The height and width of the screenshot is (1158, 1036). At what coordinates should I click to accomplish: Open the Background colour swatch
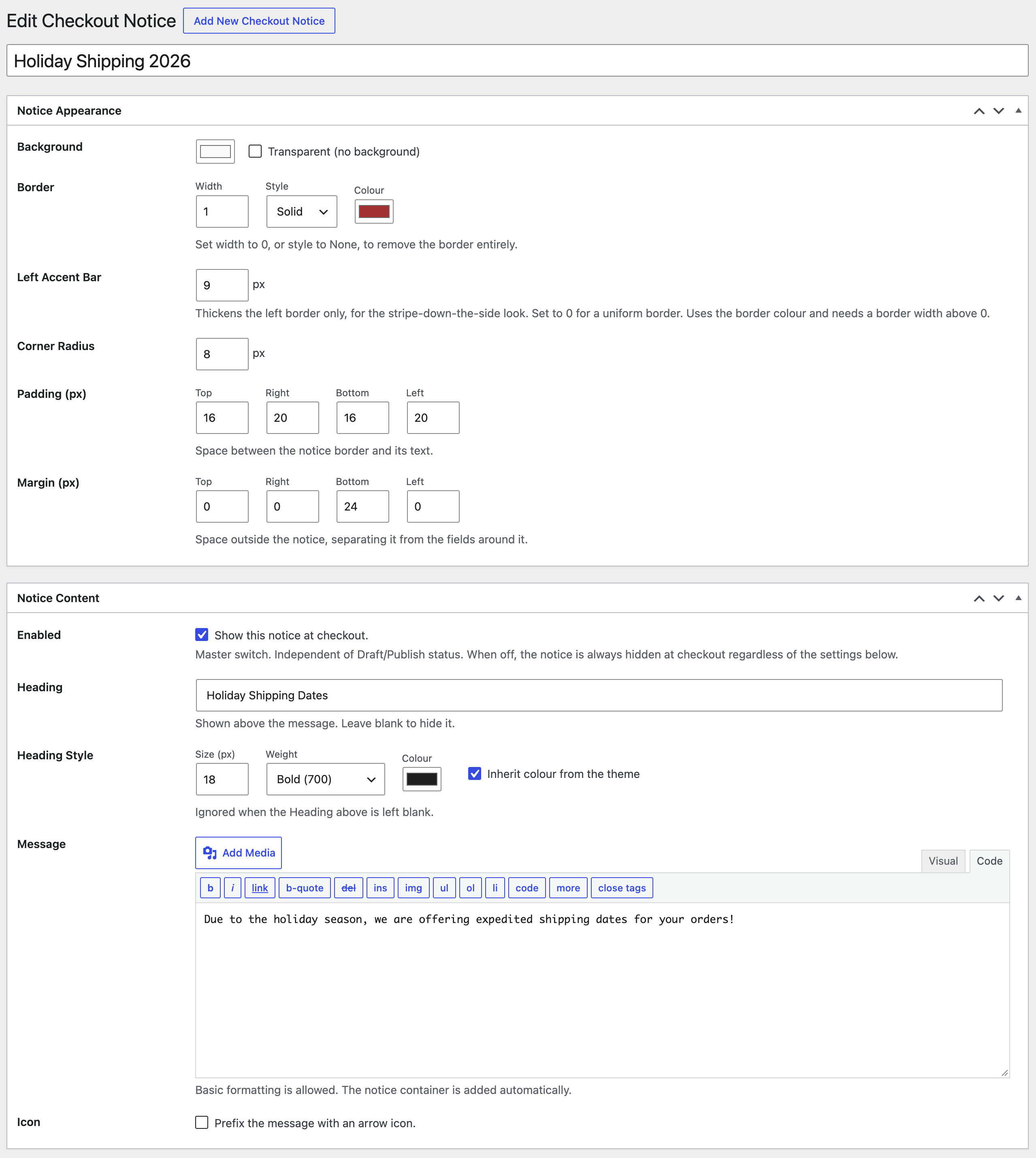(215, 152)
